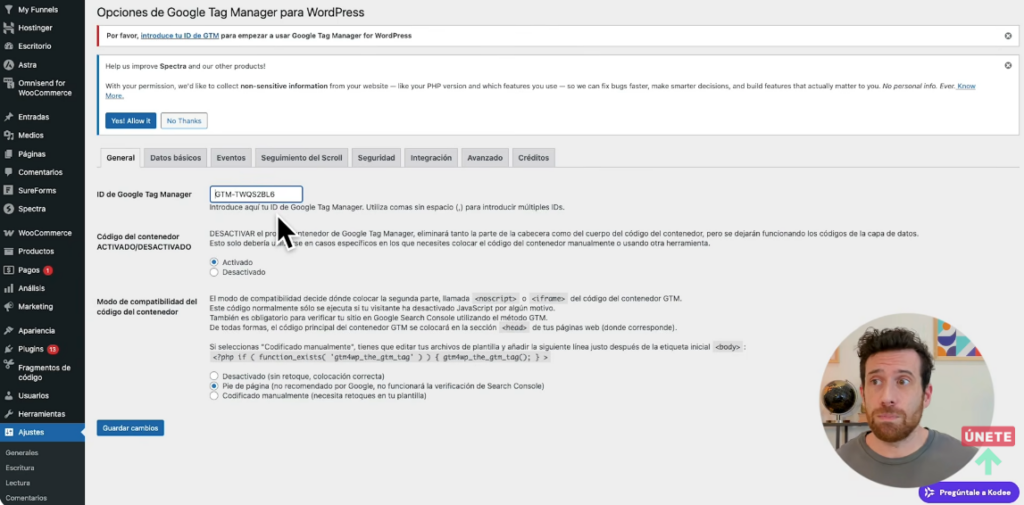Open Generales settings submenu item
This screenshot has width=1024, height=505.
[22, 453]
